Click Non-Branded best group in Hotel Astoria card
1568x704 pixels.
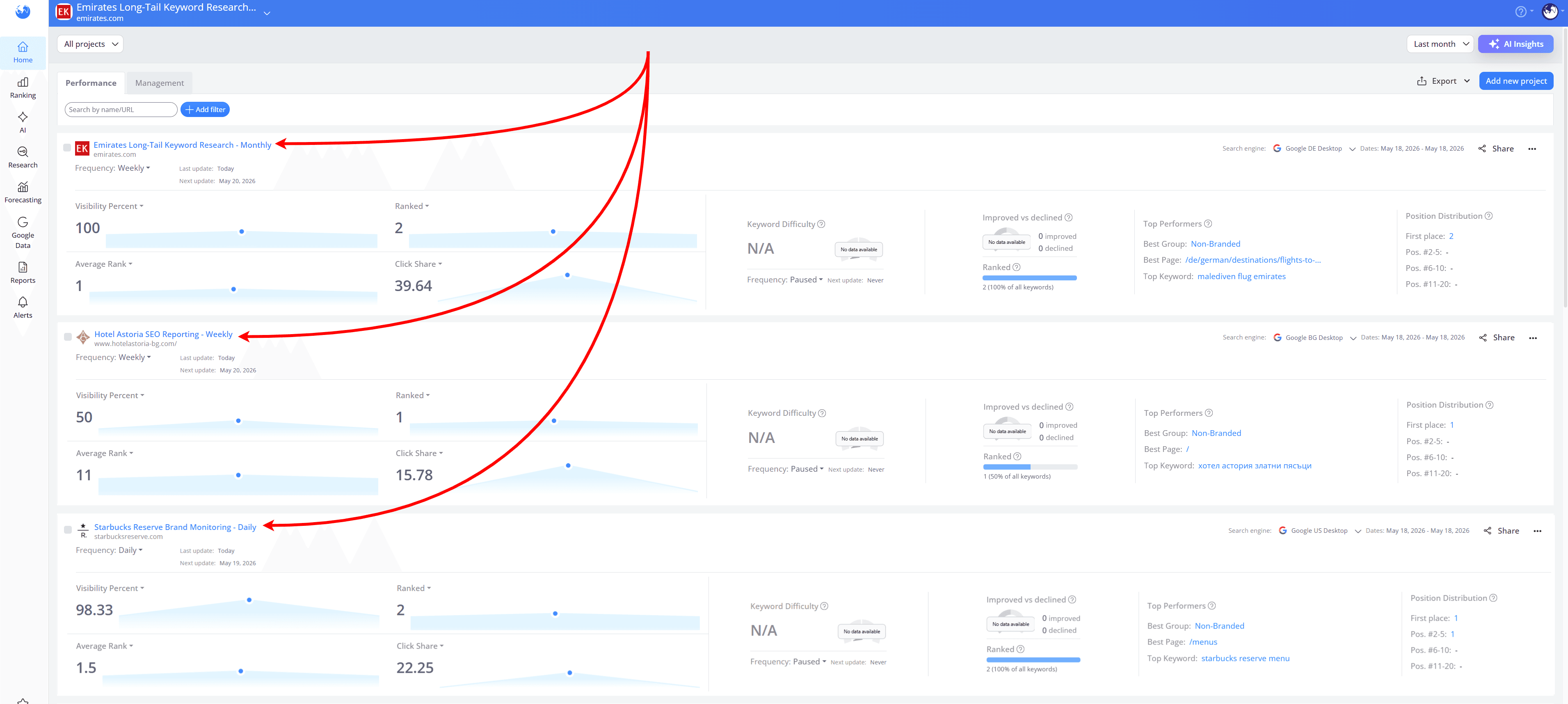[x=1216, y=433]
